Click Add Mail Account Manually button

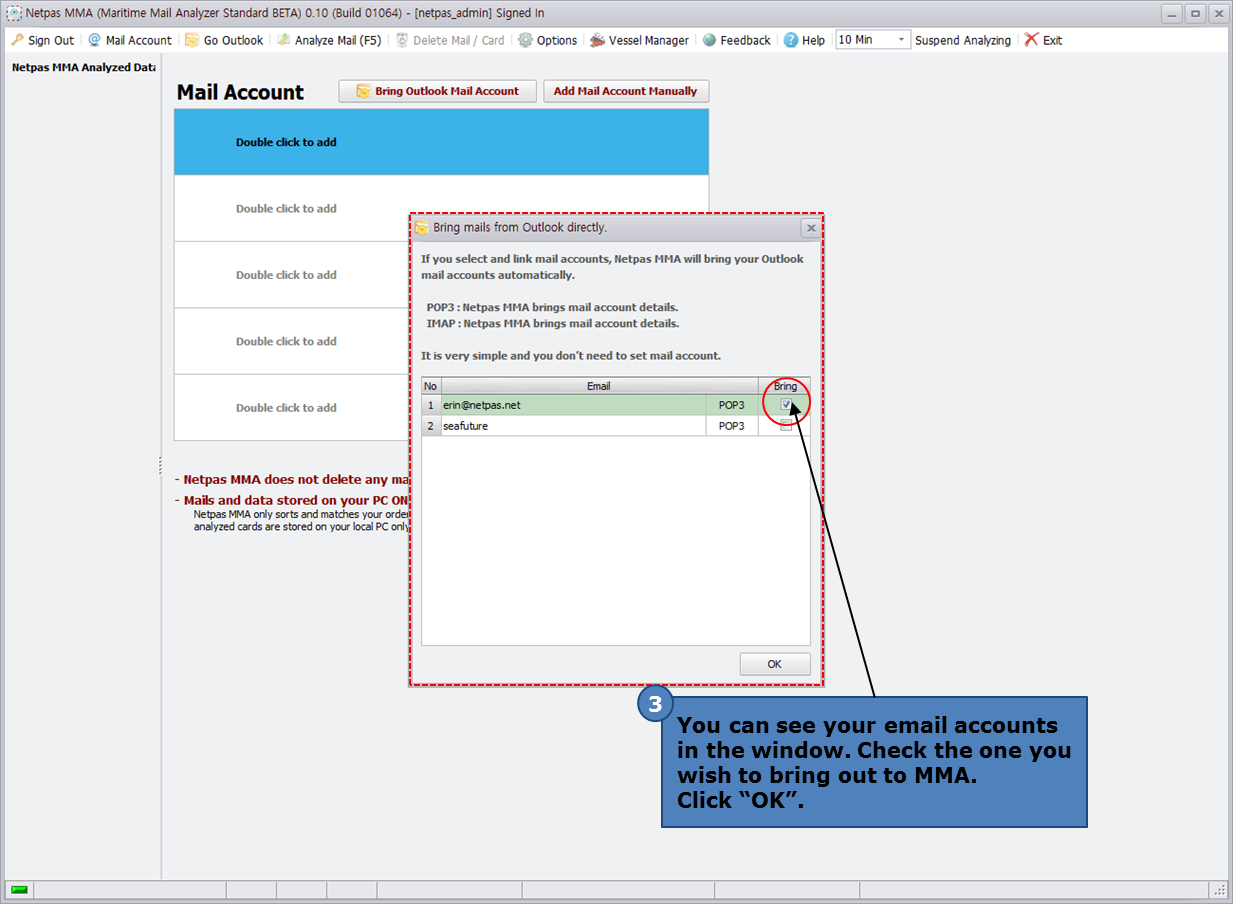click(625, 91)
